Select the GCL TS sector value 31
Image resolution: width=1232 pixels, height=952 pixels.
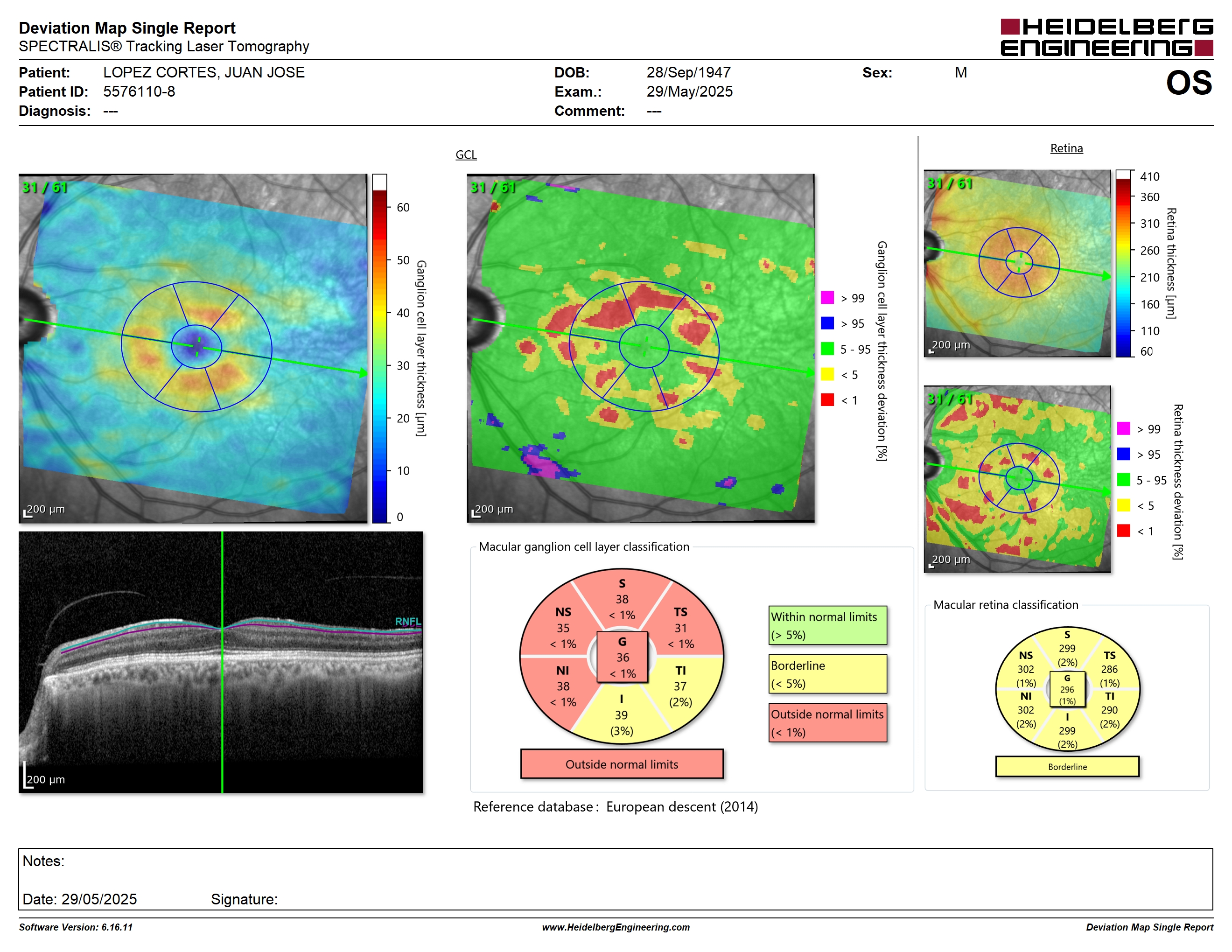pyautogui.click(x=680, y=628)
